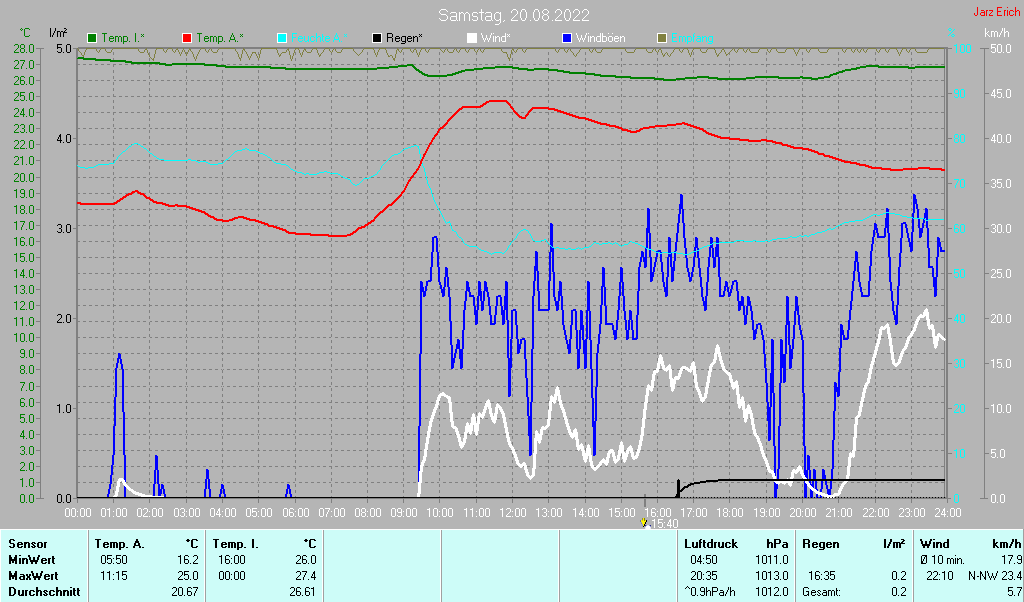Click the 'Wind' table column header
Viewport: 1024px width, 602px height.
[x=934, y=544]
